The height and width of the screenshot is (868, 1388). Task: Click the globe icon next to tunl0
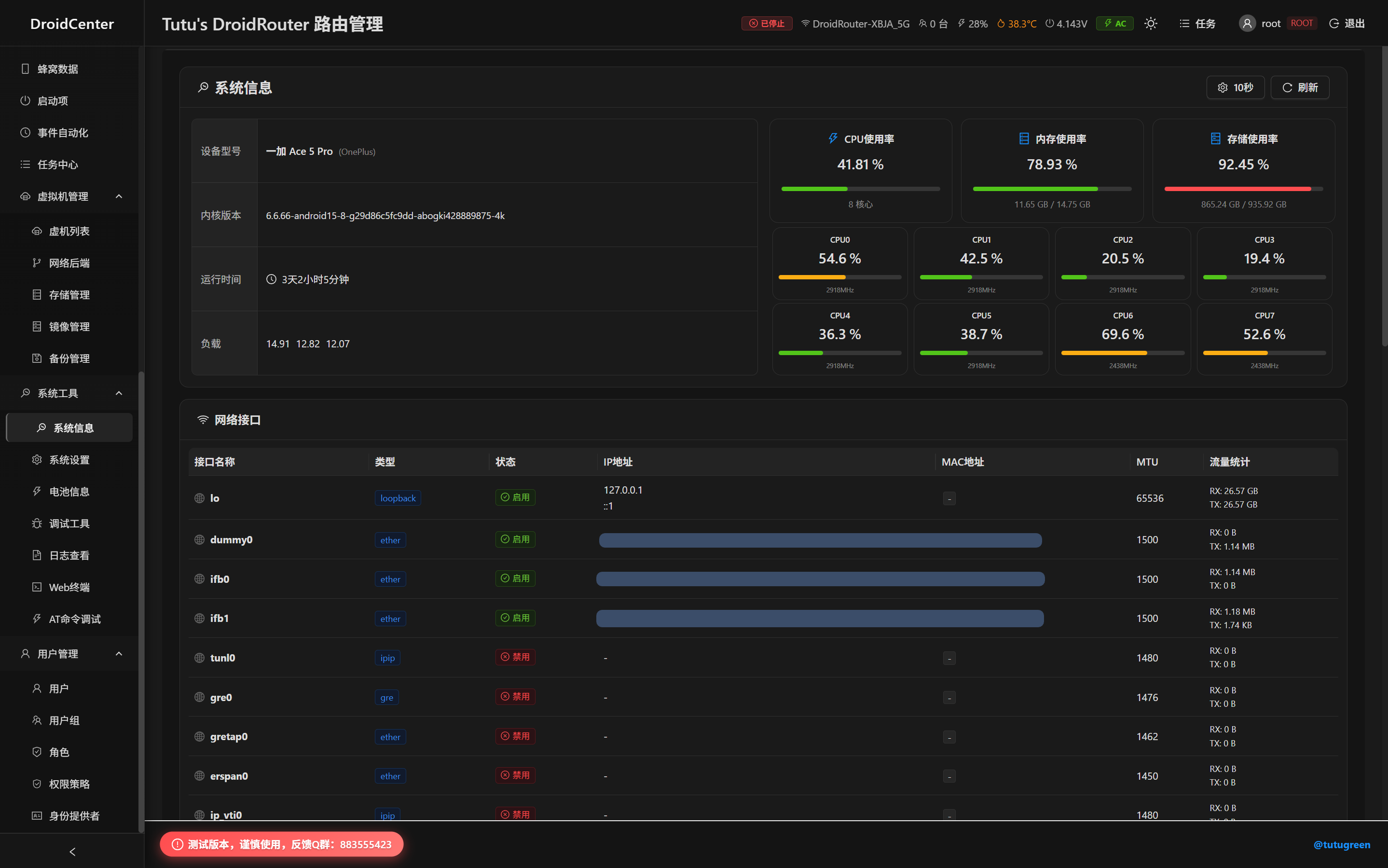[199, 658]
